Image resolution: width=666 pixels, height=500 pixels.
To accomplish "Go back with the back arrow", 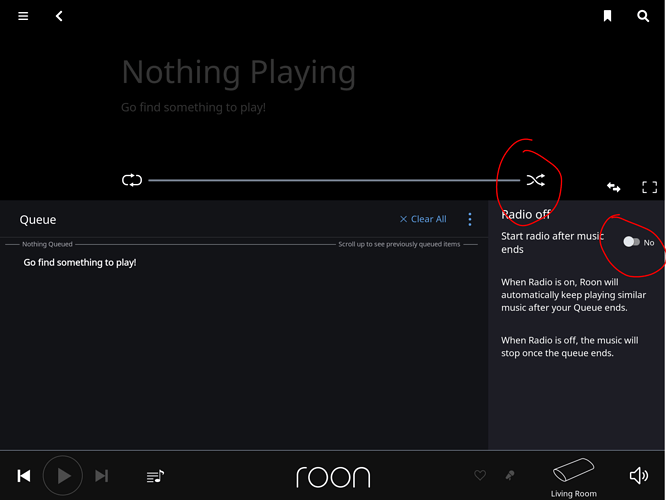I will (59, 16).
